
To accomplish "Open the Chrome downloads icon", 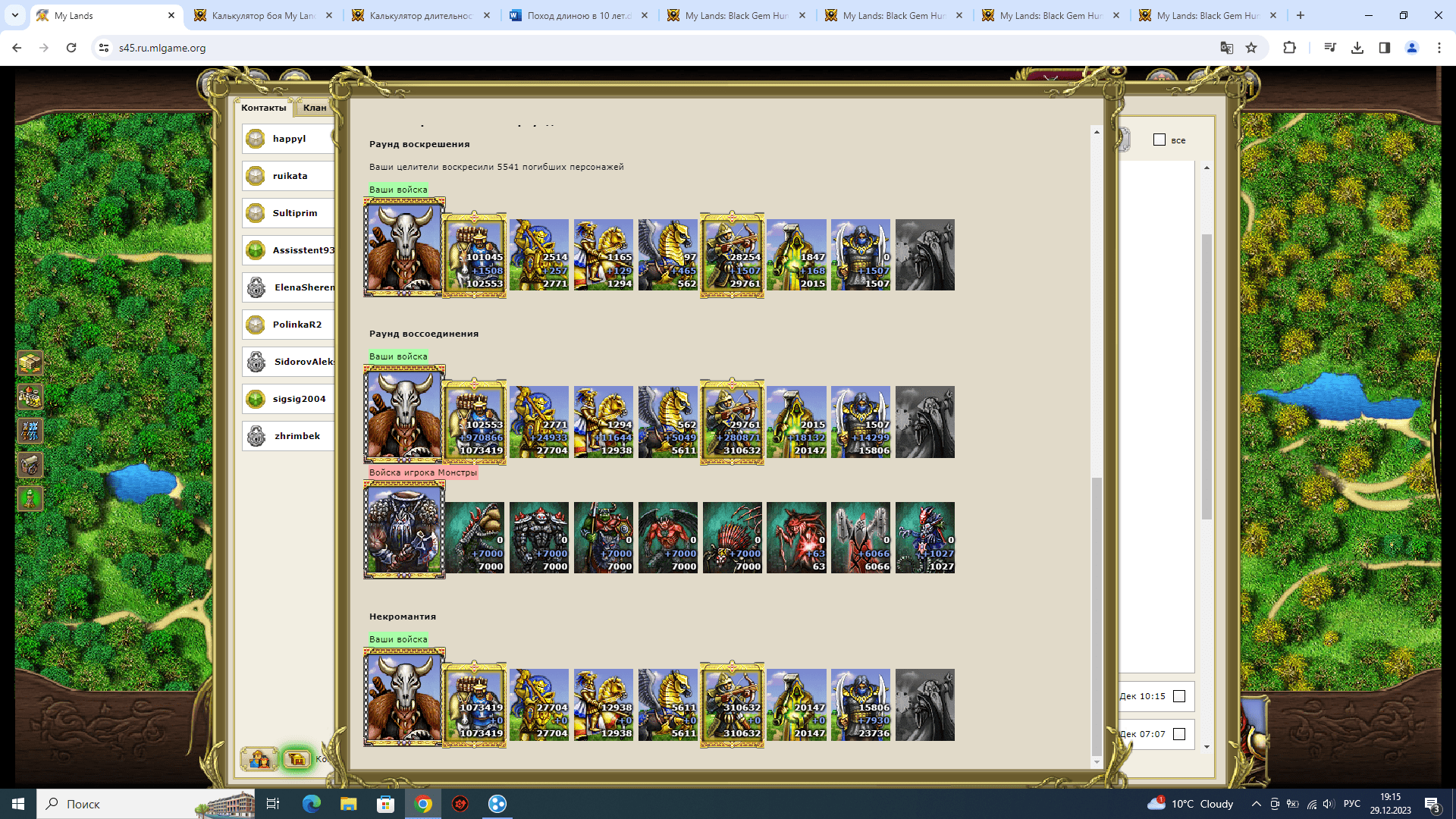I will [1357, 48].
